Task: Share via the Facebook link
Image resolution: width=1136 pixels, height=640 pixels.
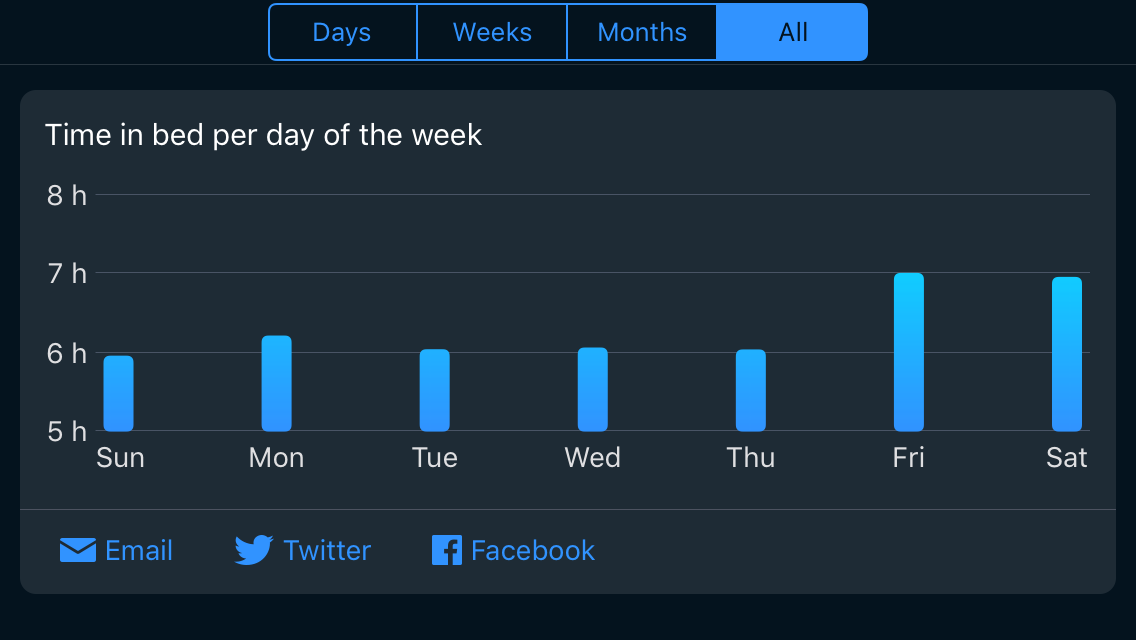Action: tap(533, 550)
